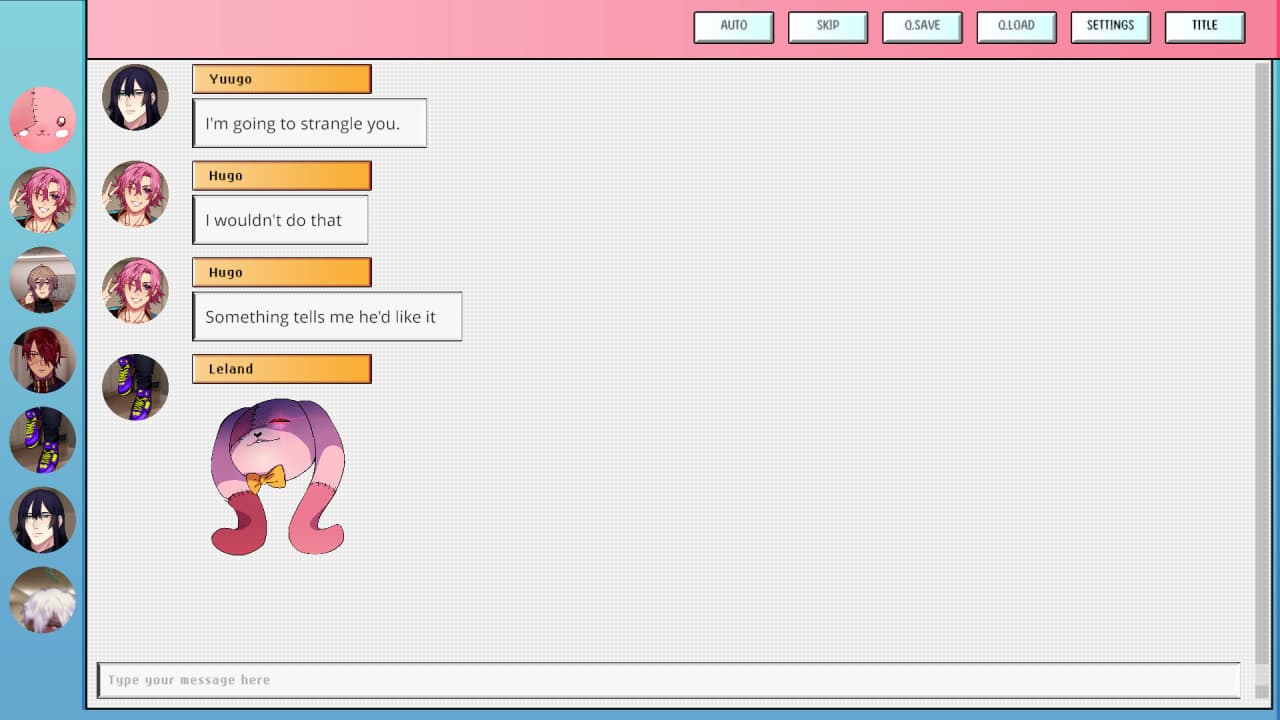Click Yuugo's profile picture in chat
This screenshot has width=1280, height=720.
click(135, 98)
